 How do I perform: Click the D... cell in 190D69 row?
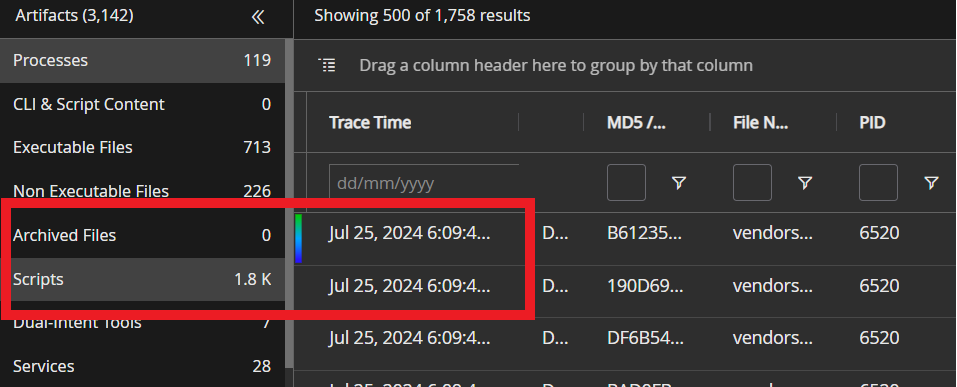coord(555,286)
